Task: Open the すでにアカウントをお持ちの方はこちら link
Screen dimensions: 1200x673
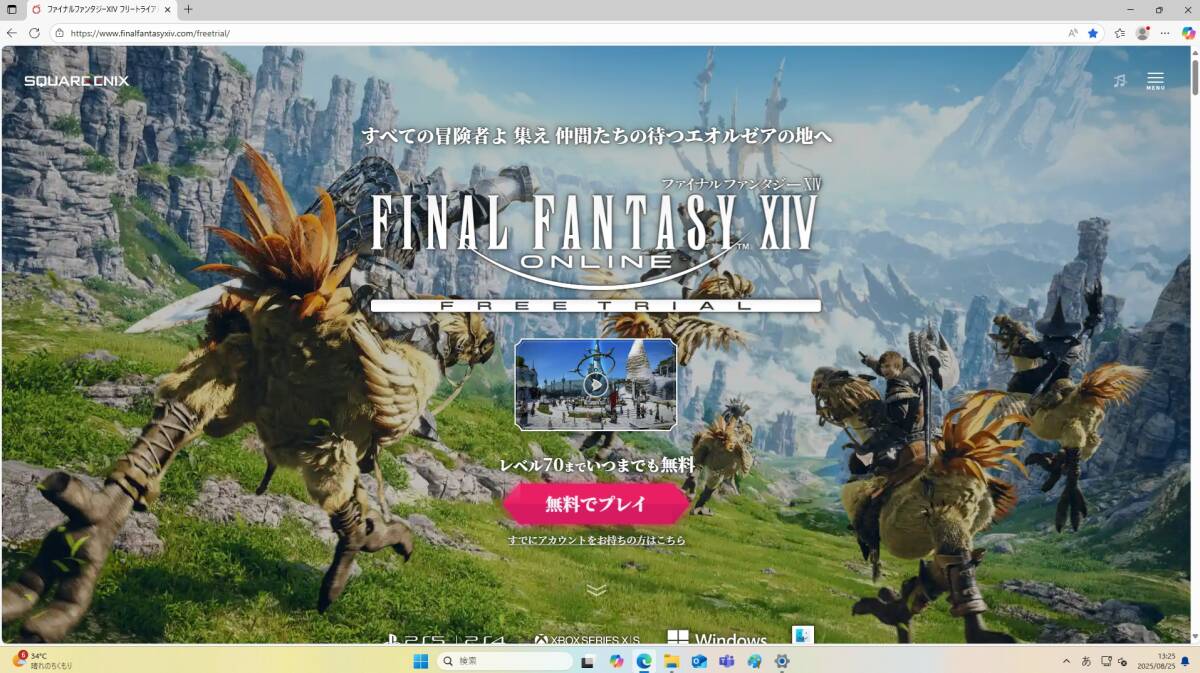Action: 597,540
